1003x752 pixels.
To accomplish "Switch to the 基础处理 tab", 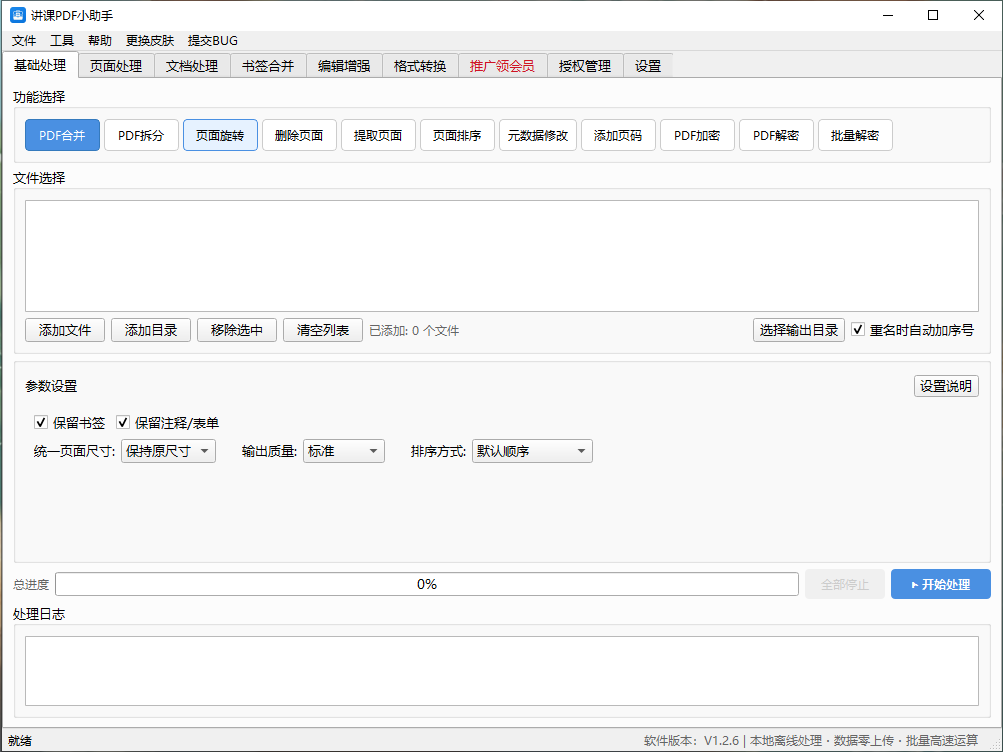I will click(40, 65).
